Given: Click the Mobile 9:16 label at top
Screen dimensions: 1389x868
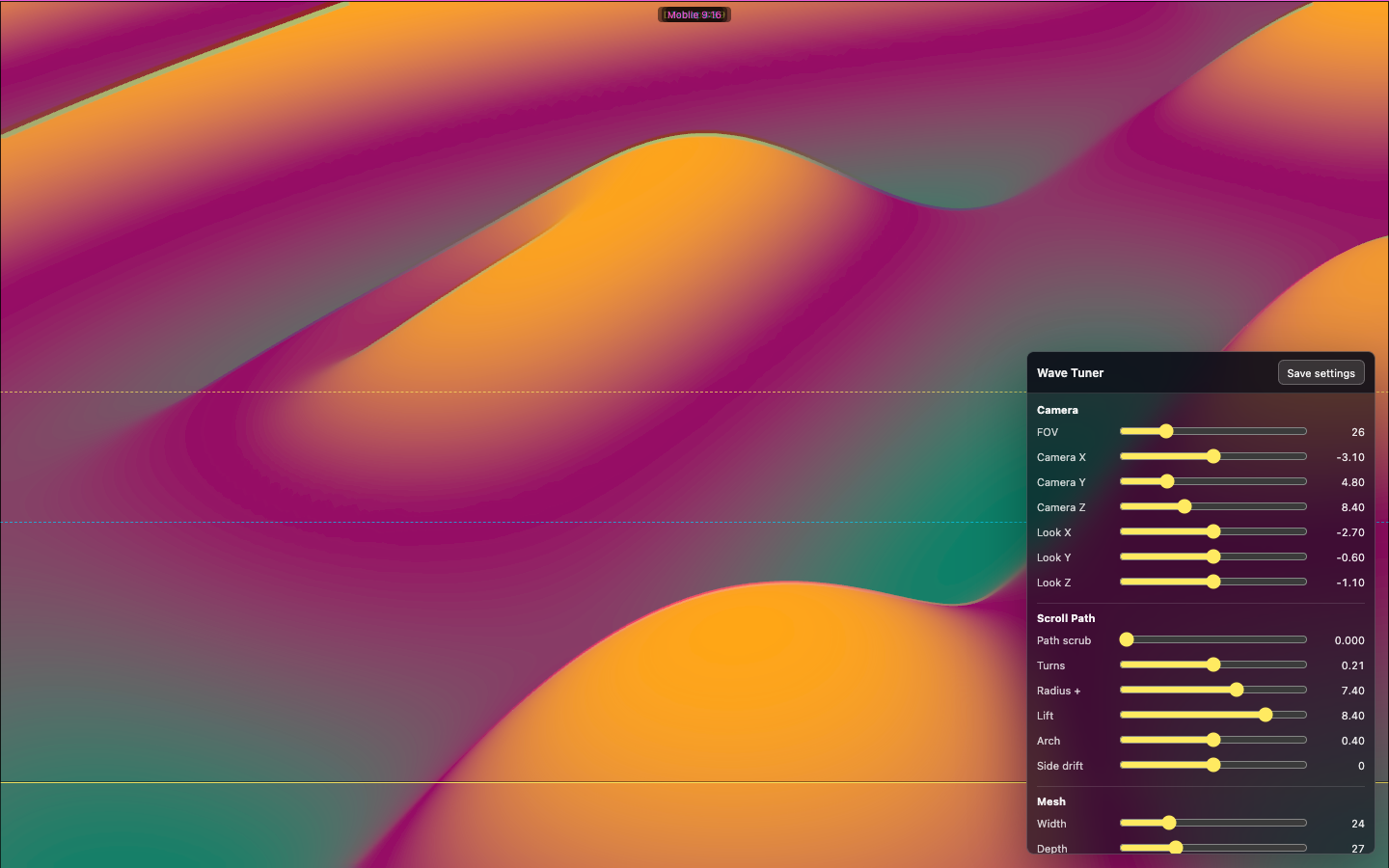Looking at the screenshot, I should [694, 14].
